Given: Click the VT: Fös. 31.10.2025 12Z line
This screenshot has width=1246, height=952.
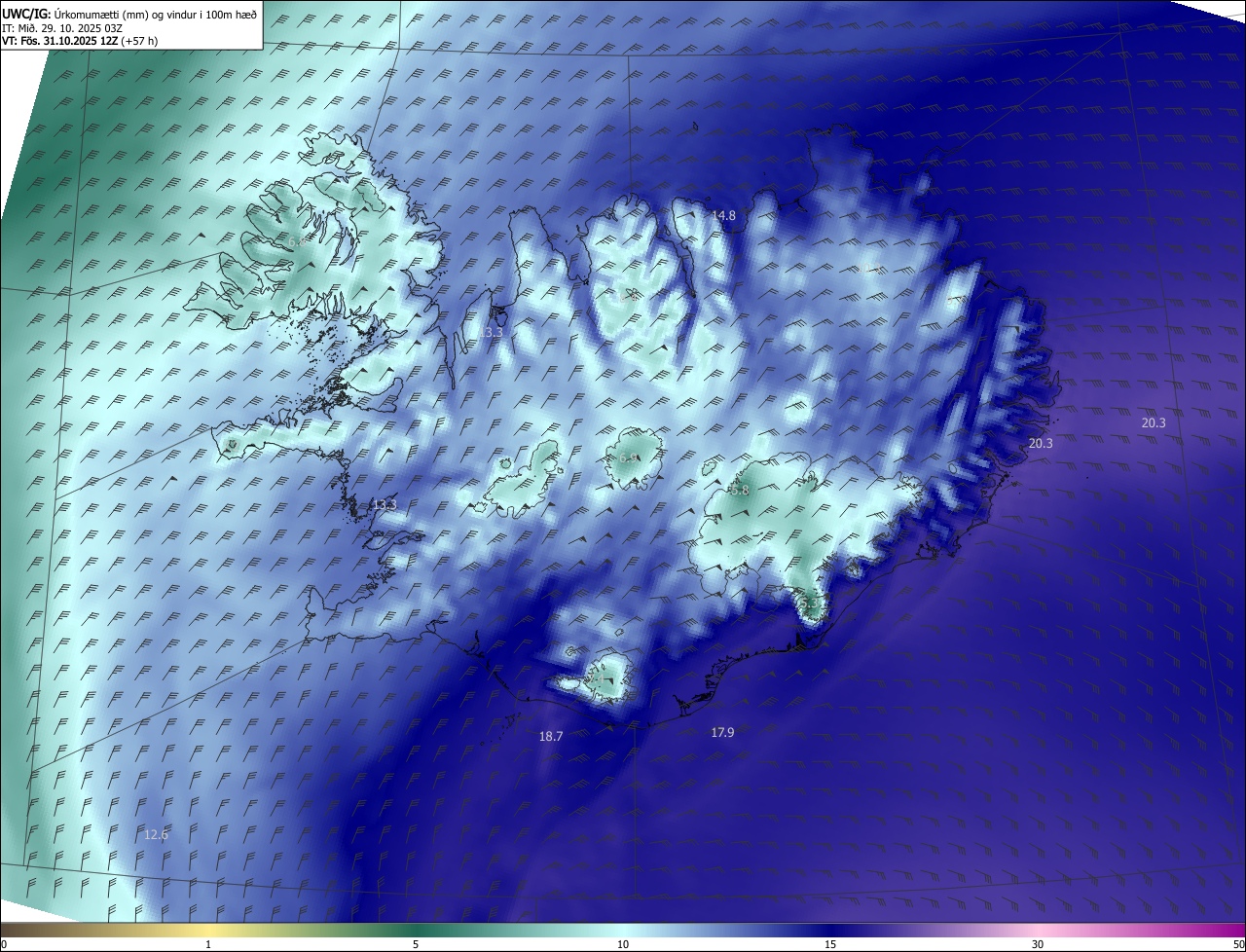Looking at the screenshot, I should (x=80, y=41).
